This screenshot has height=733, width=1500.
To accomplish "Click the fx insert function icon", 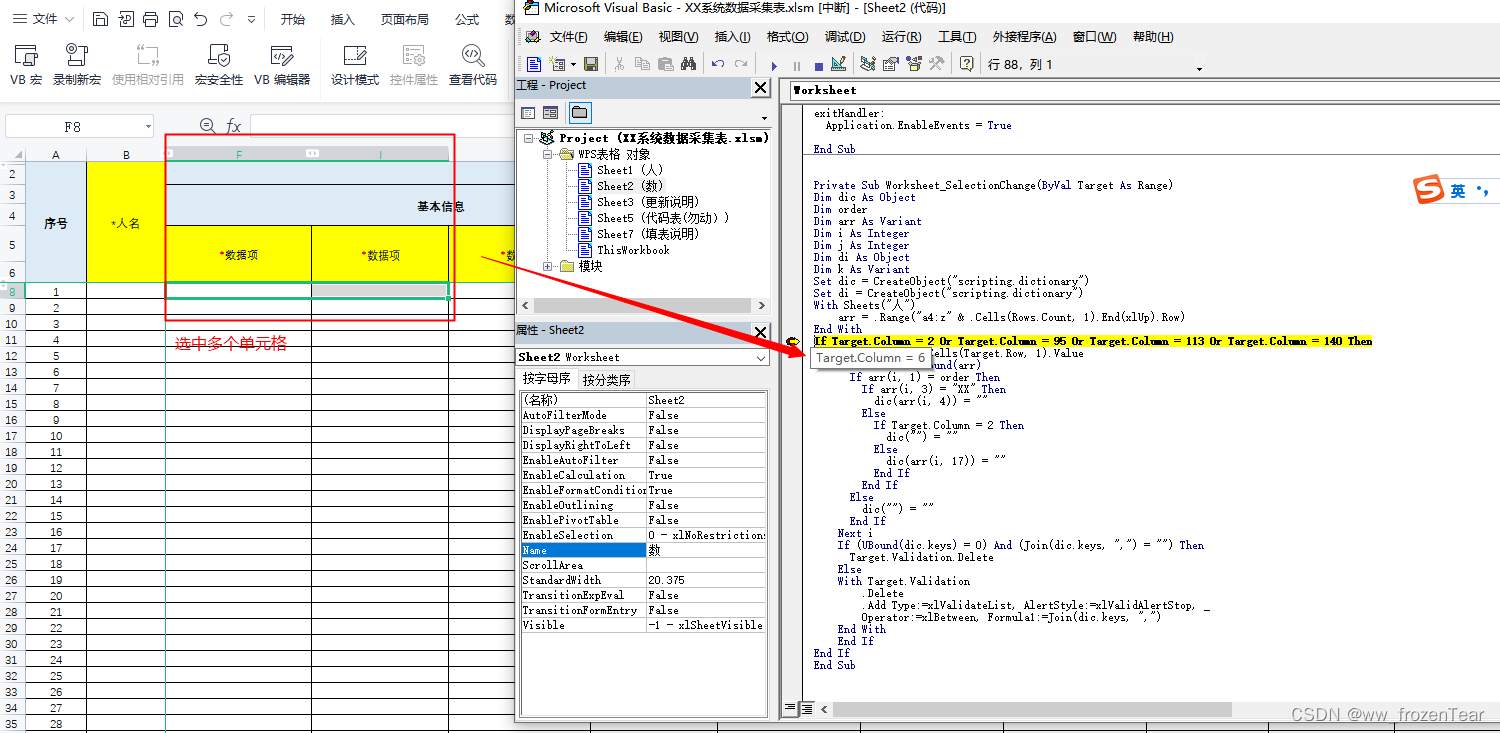I will click(233, 126).
